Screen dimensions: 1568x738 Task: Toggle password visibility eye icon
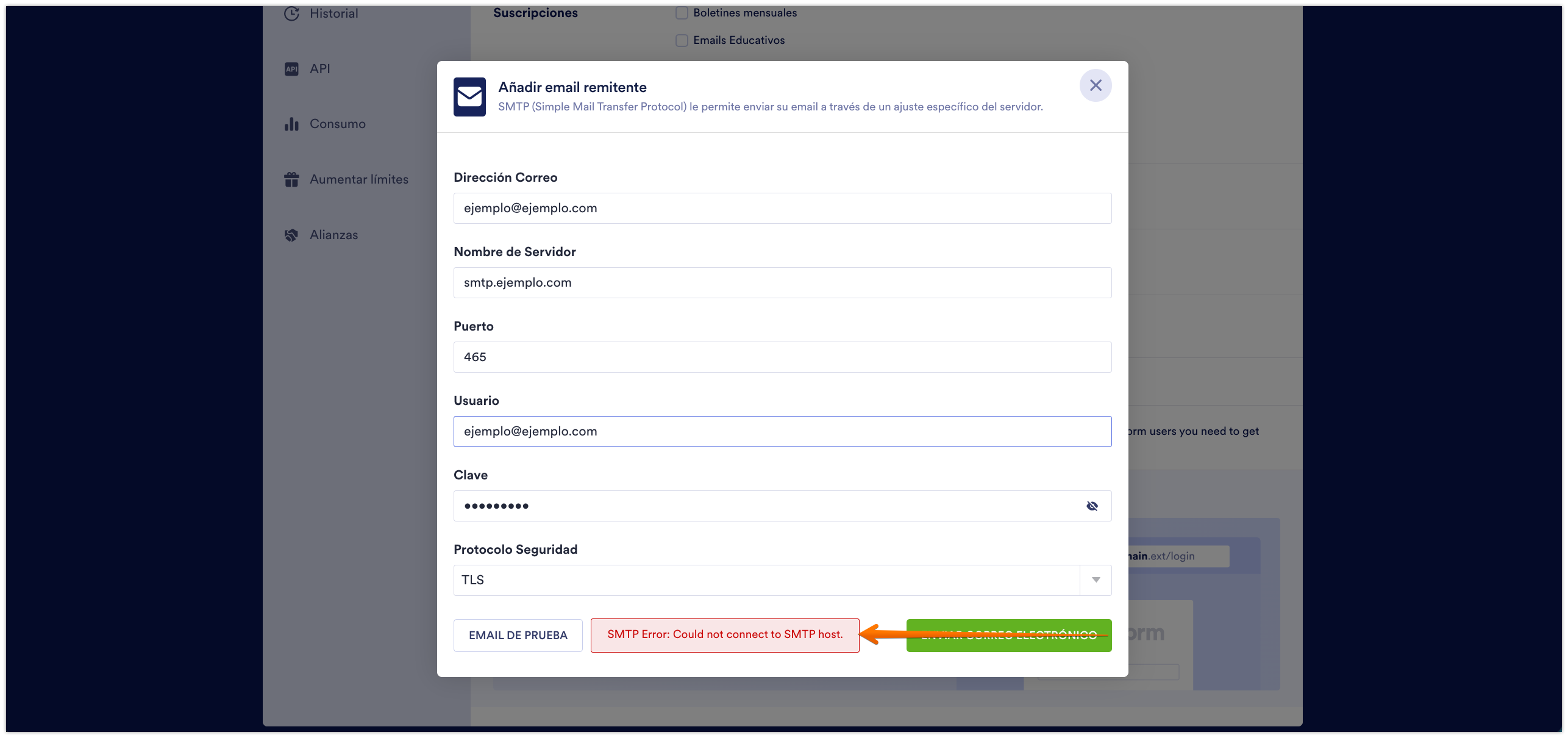(x=1092, y=506)
